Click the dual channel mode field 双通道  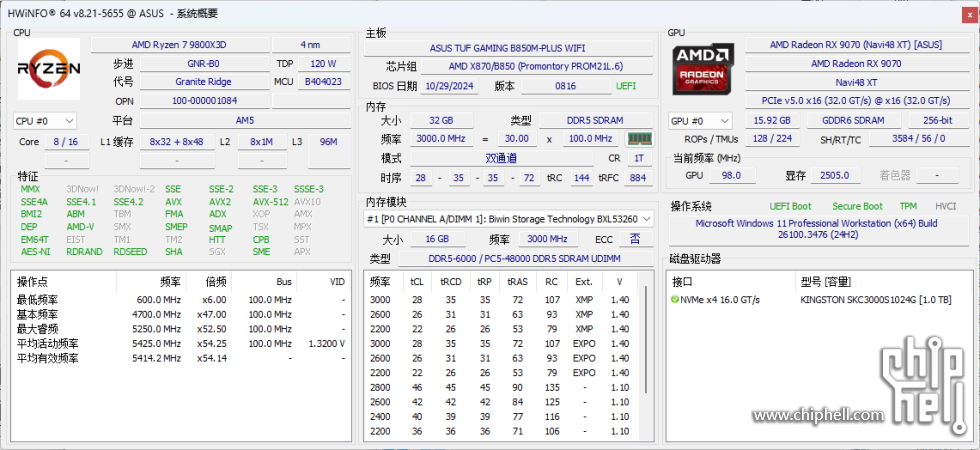pyautogui.click(x=501, y=159)
